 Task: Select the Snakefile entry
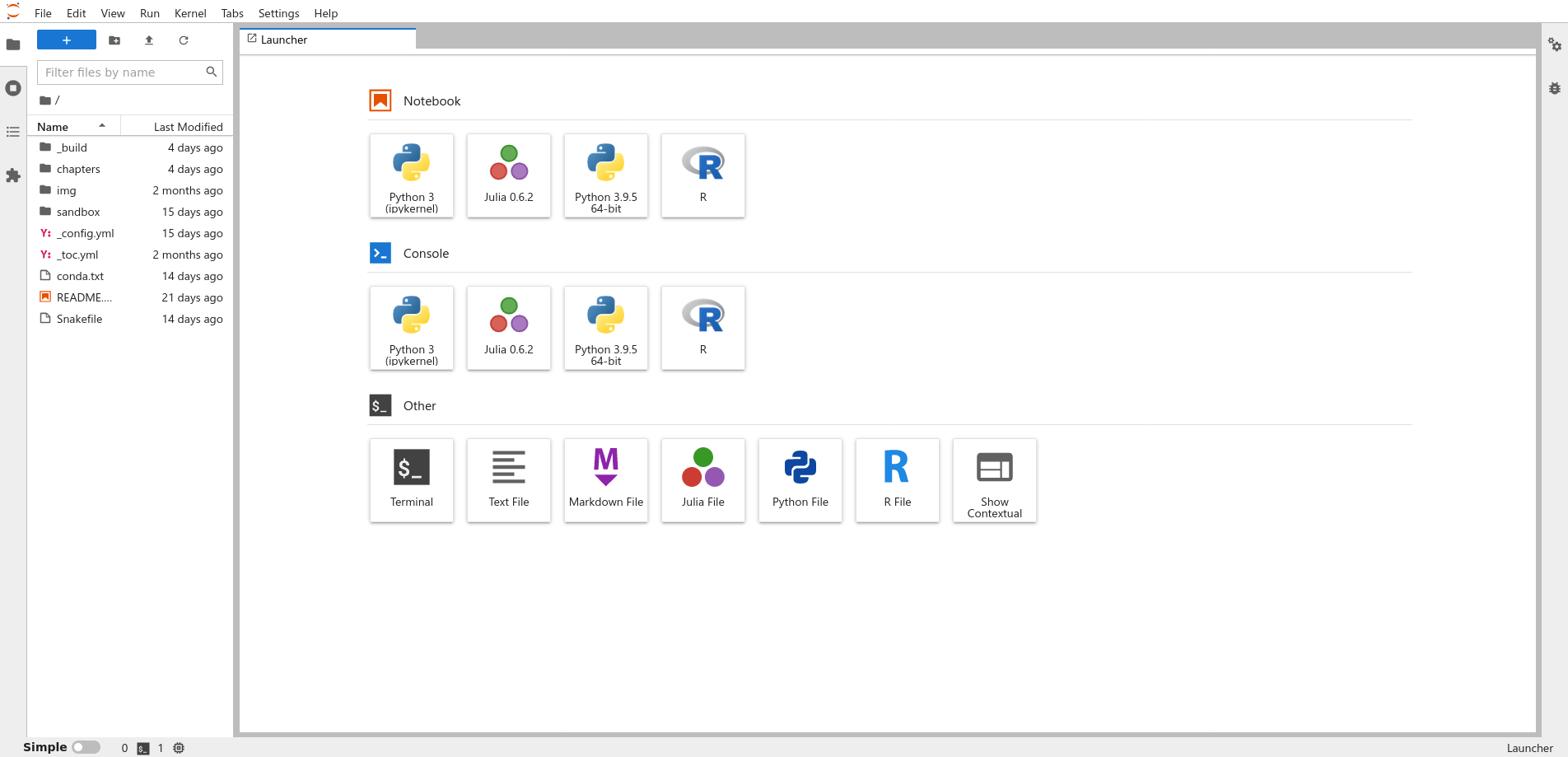[130, 319]
